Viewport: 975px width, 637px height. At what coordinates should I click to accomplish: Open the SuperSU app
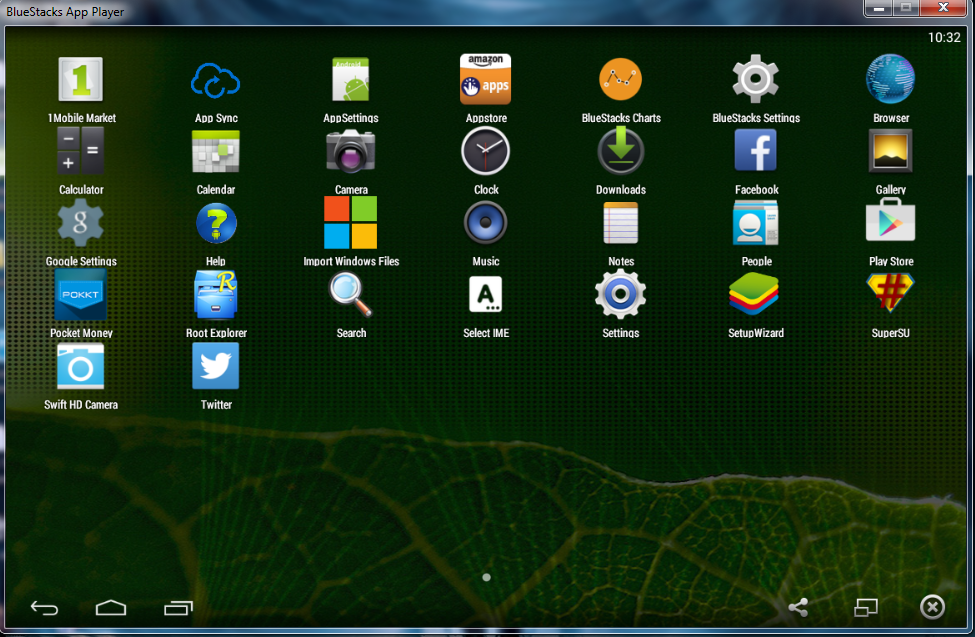pyautogui.click(x=890, y=292)
